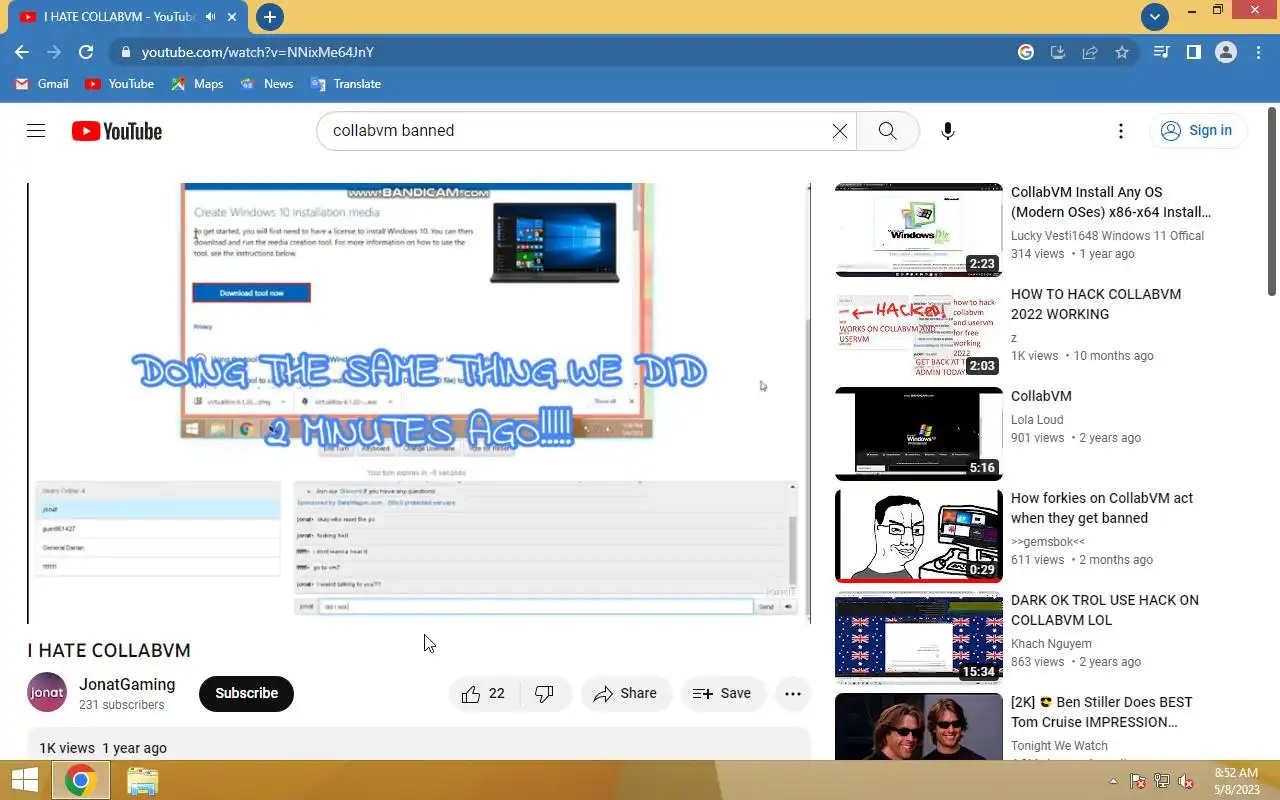1280x800 pixels.
Task: Open the volume icon in system tray
Action: click(1186, 781)
